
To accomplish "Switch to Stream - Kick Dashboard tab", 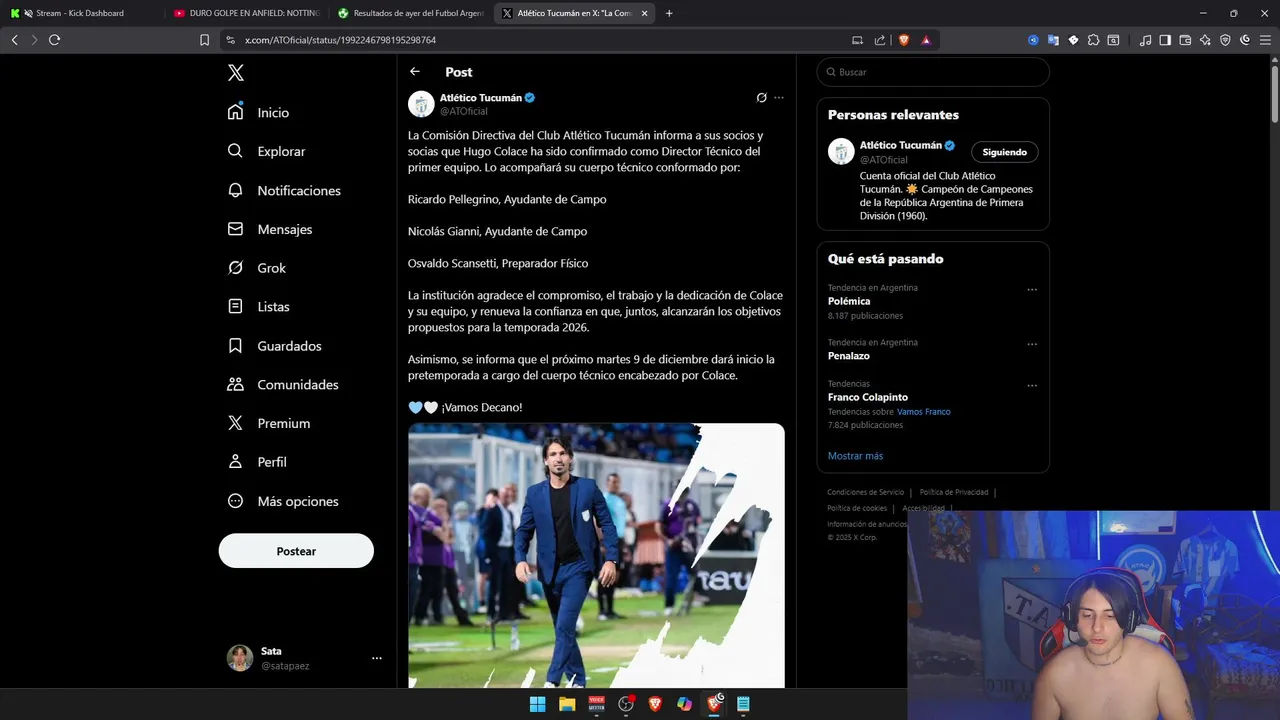I will pyautogui.click(x=80, y=13).
